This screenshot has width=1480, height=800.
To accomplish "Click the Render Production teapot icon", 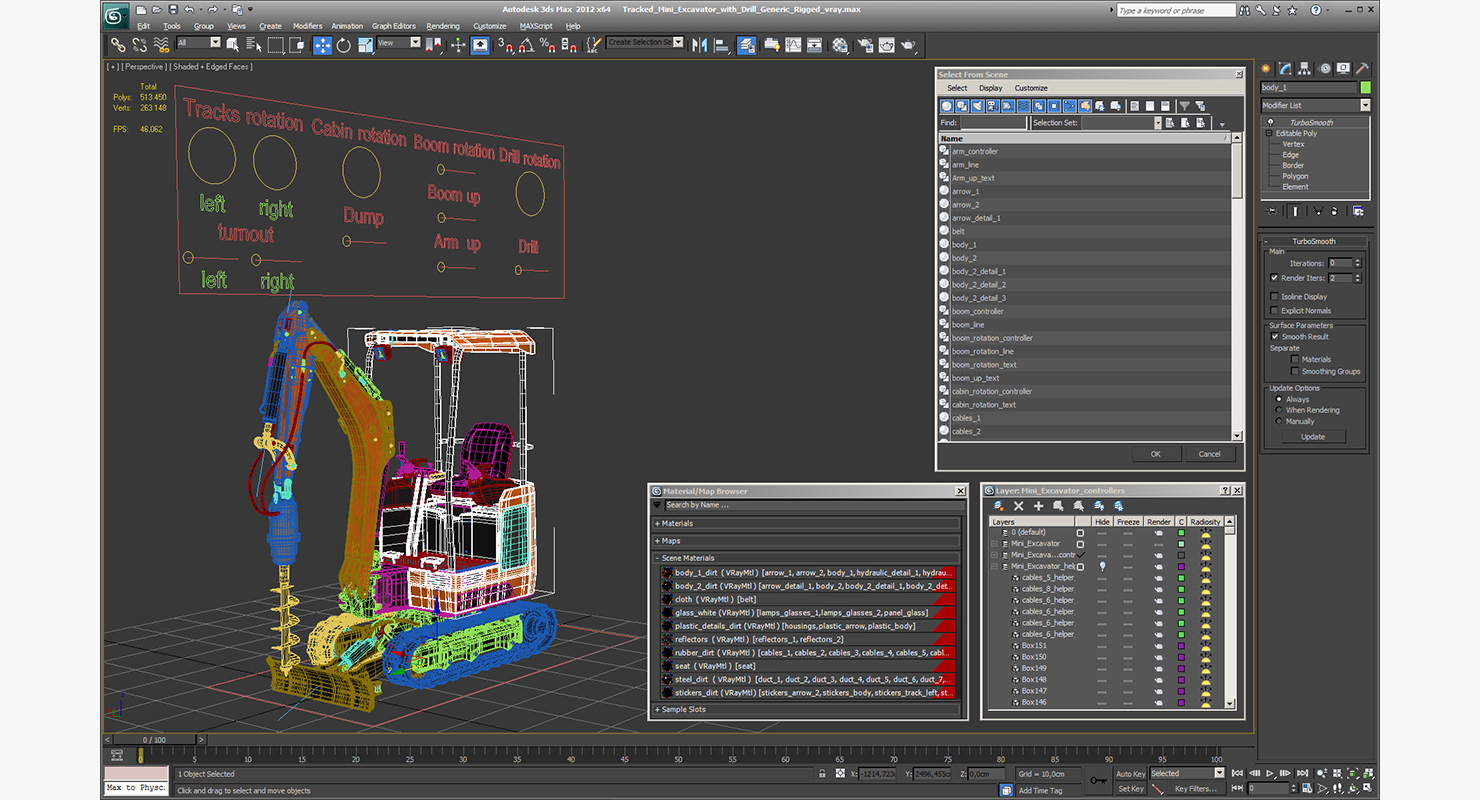I will click(908, 45).
